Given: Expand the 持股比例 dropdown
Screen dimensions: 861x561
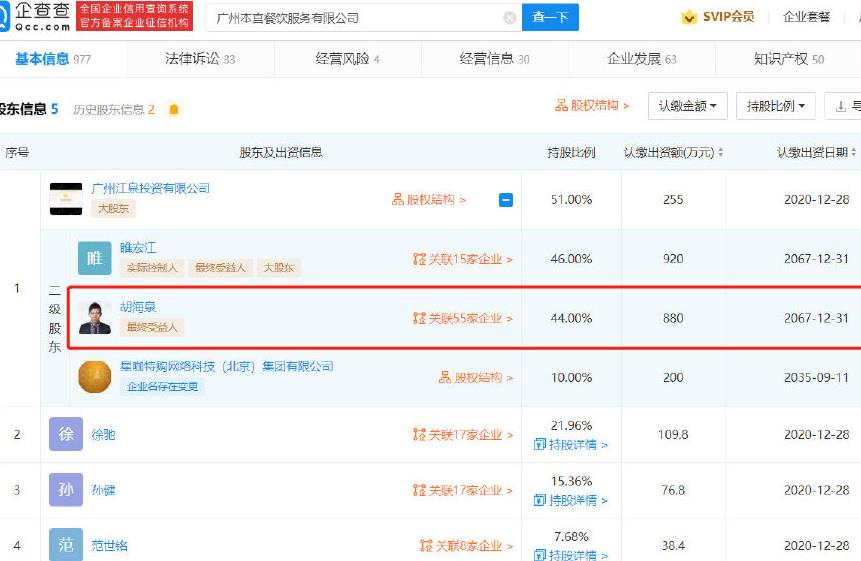Looking at the screenshot, I should tap(775, 106).
